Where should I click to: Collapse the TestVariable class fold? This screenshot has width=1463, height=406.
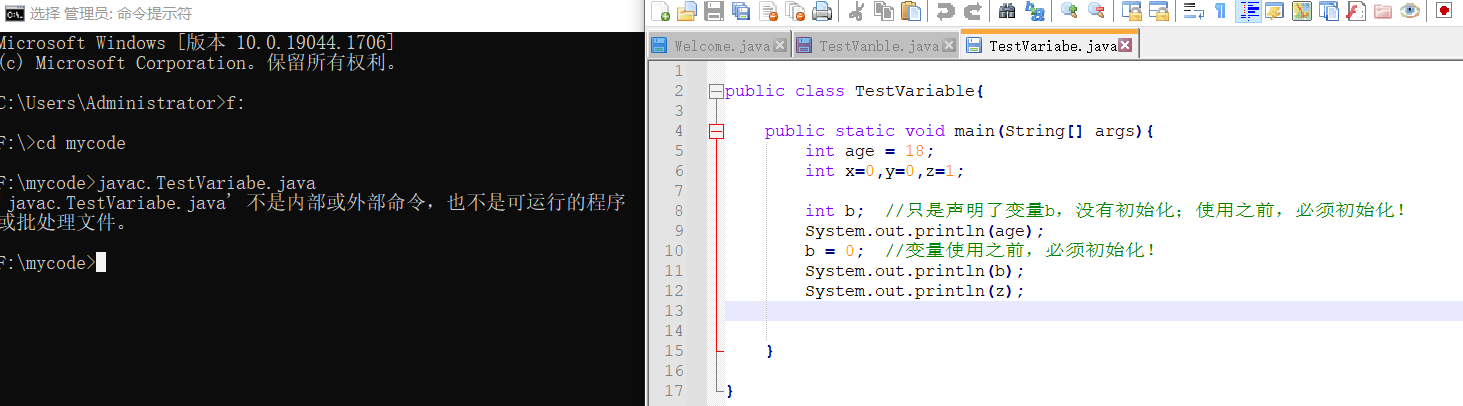click(x=715, y=91)
